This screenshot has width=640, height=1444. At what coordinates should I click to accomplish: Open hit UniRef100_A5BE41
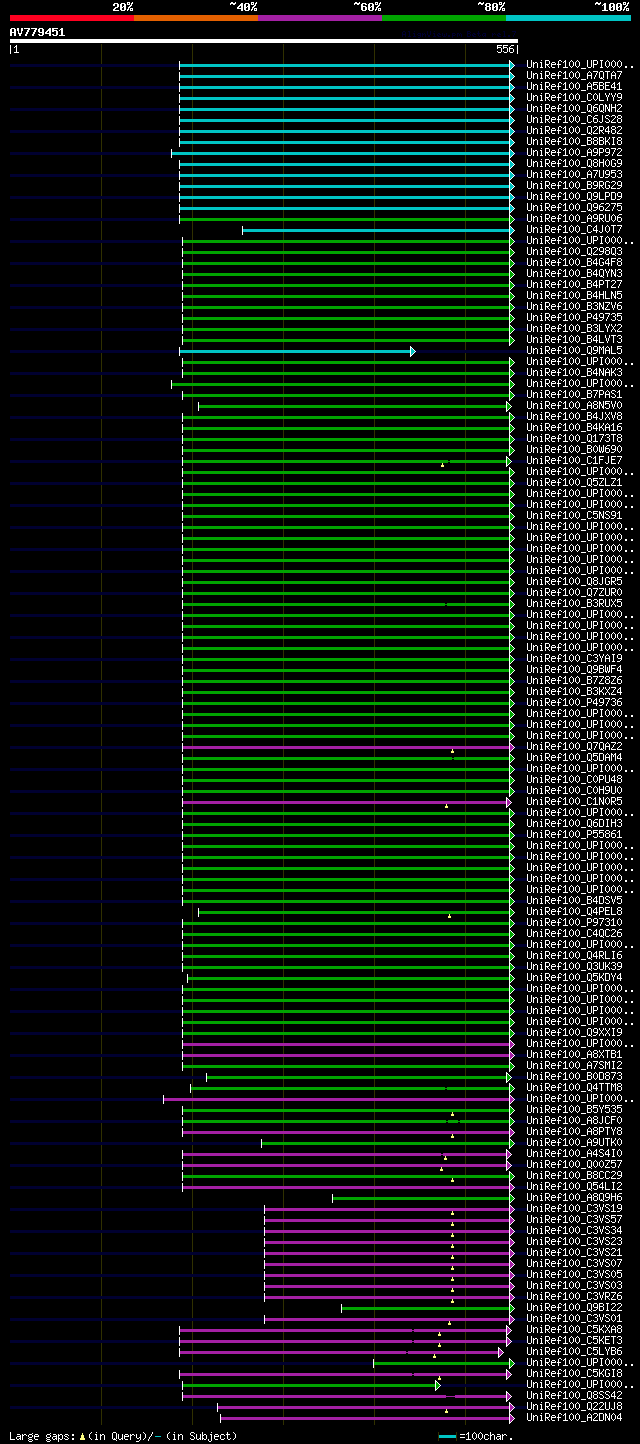click(574, 87)
